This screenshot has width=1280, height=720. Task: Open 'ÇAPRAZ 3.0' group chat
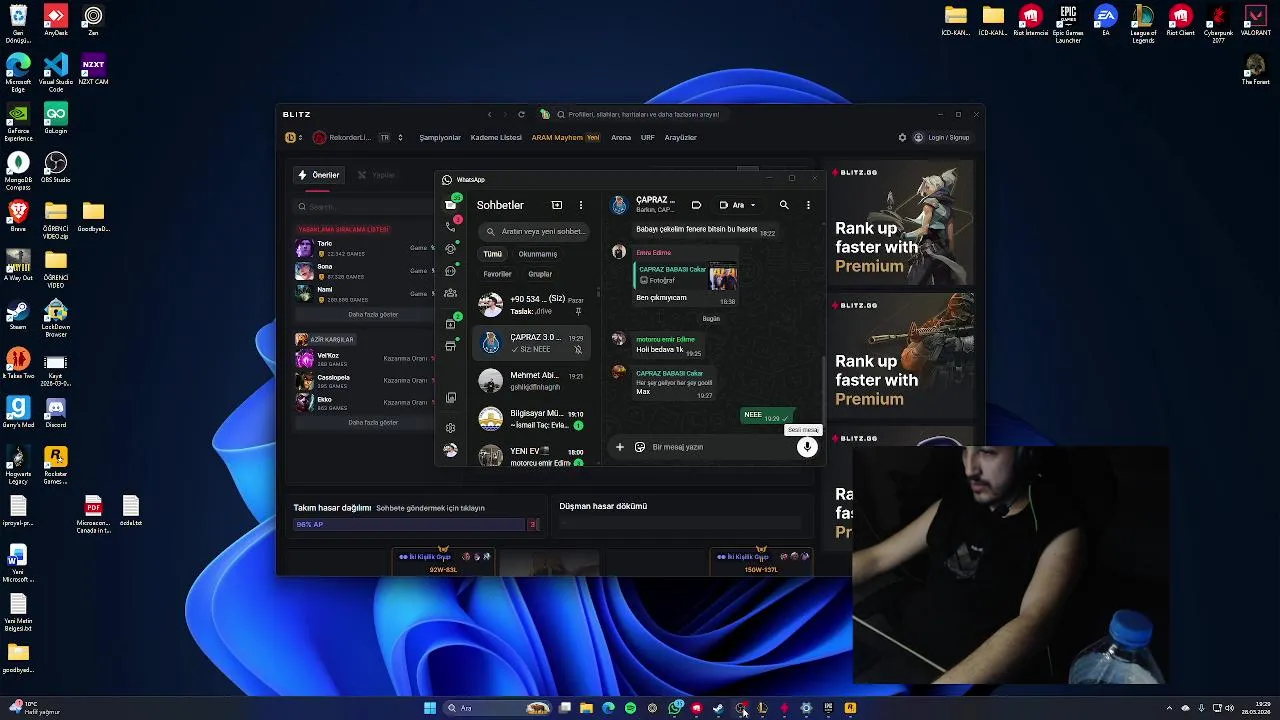click(531, 343)
